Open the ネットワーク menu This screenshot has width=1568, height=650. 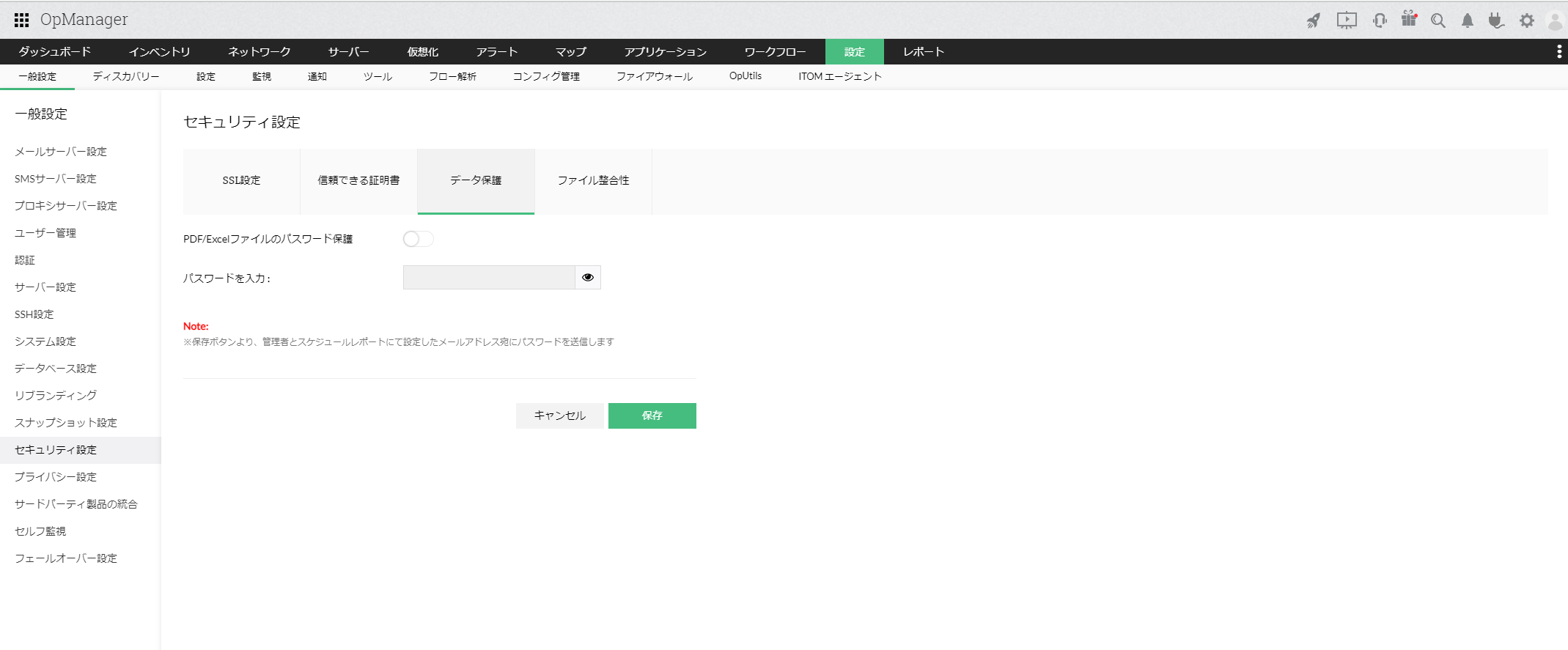pos(260,51)
